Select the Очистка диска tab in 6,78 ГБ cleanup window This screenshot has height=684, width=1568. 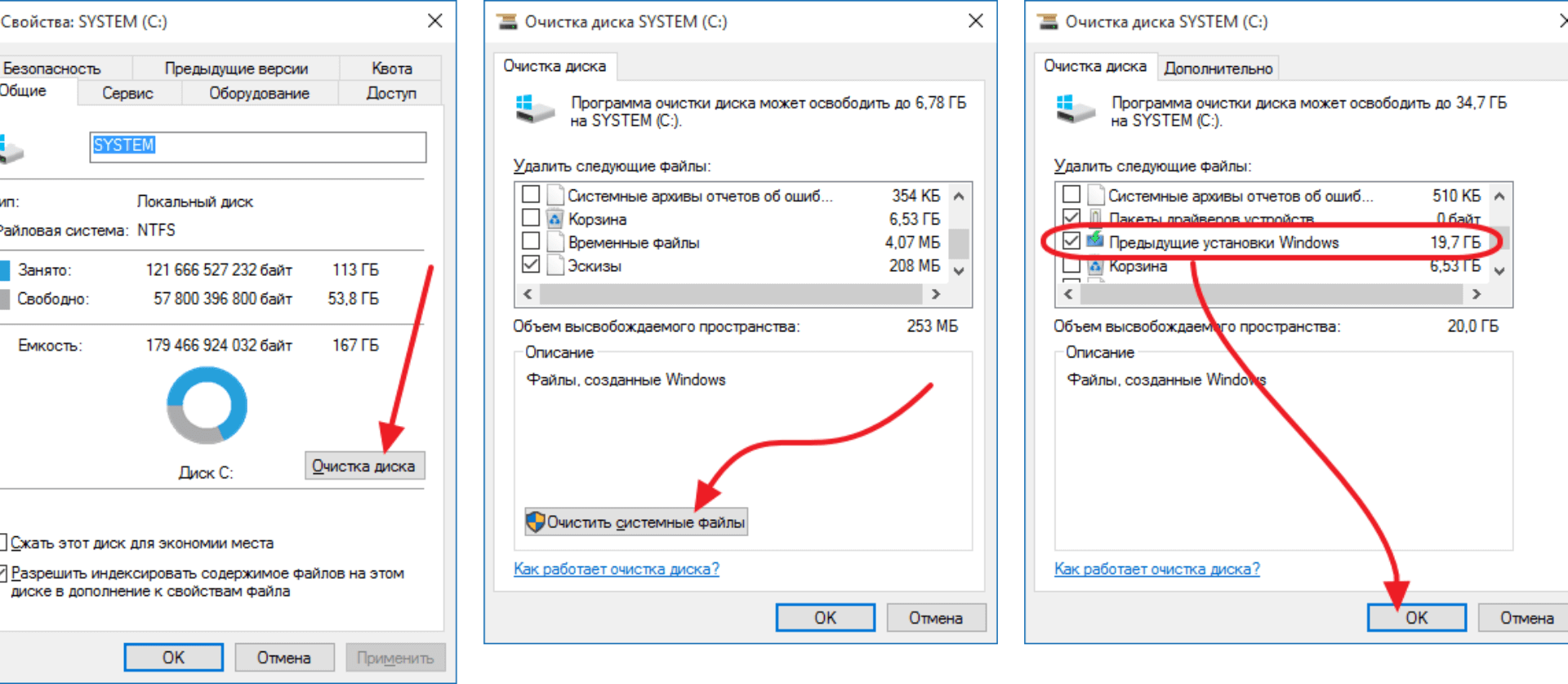tap(555, 66)
